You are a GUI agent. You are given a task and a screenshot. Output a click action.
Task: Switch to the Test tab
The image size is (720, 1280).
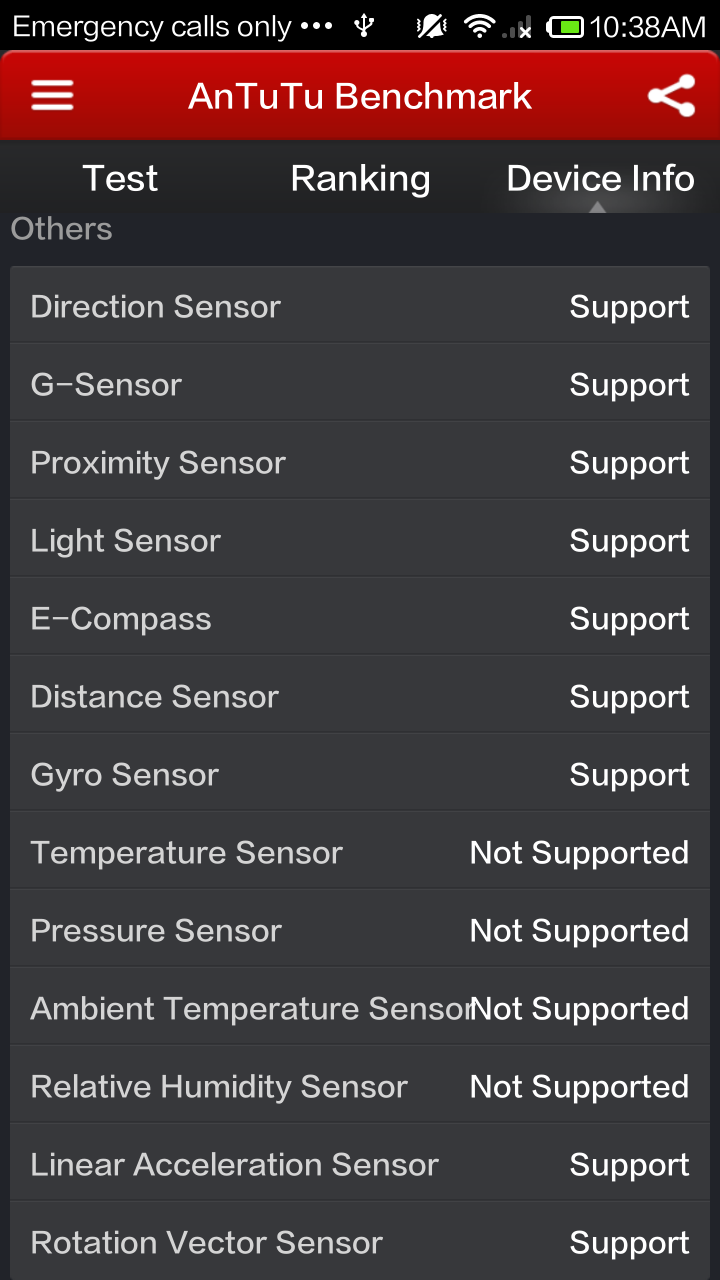(120, 178)
